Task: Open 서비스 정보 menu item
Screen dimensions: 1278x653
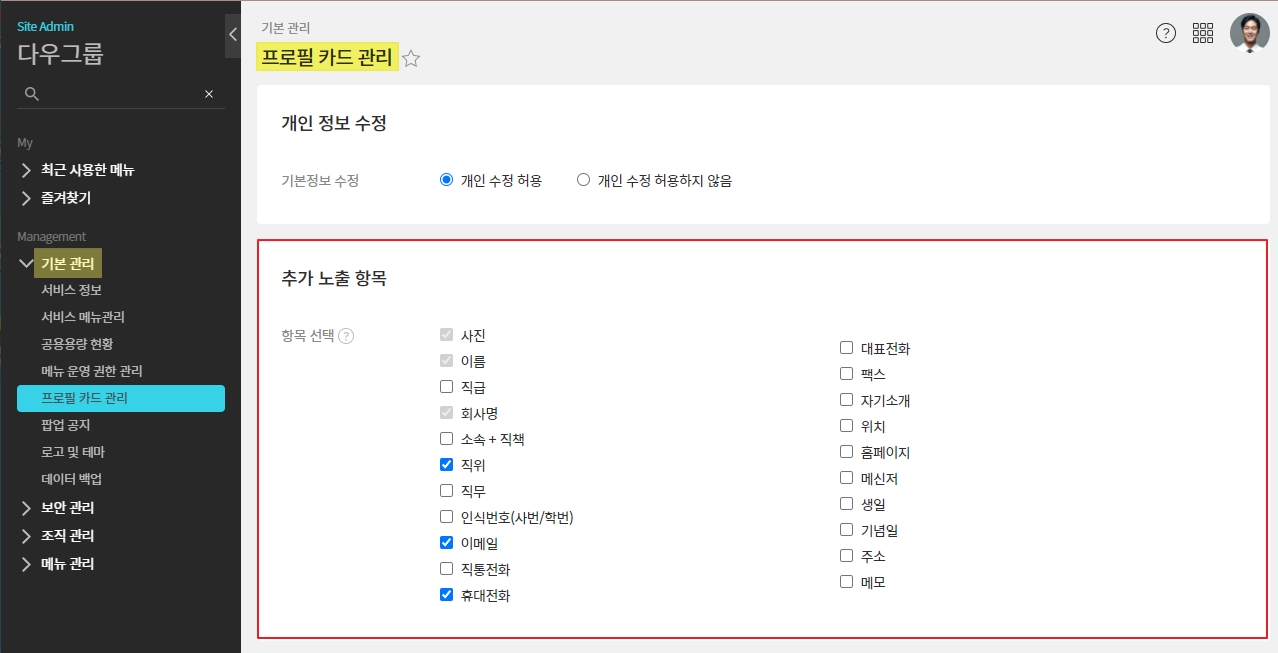Action: 71,290
